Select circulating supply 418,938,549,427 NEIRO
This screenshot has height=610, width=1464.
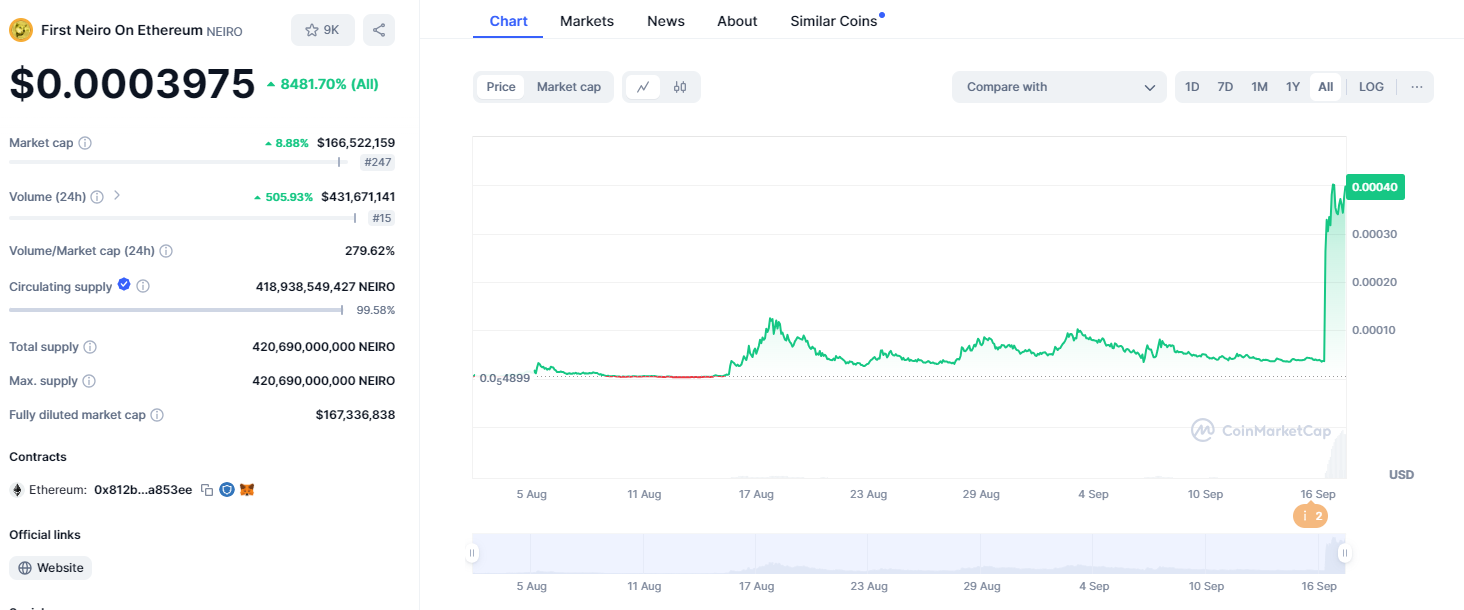[x=325, y=287]
